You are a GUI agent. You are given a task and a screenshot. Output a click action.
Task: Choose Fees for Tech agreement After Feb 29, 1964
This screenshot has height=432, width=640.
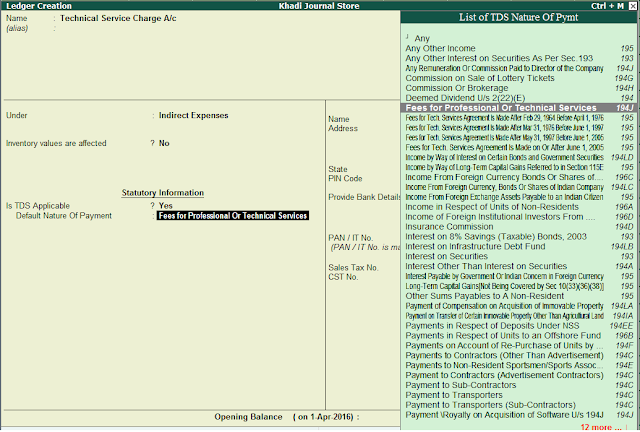(519, 118)
